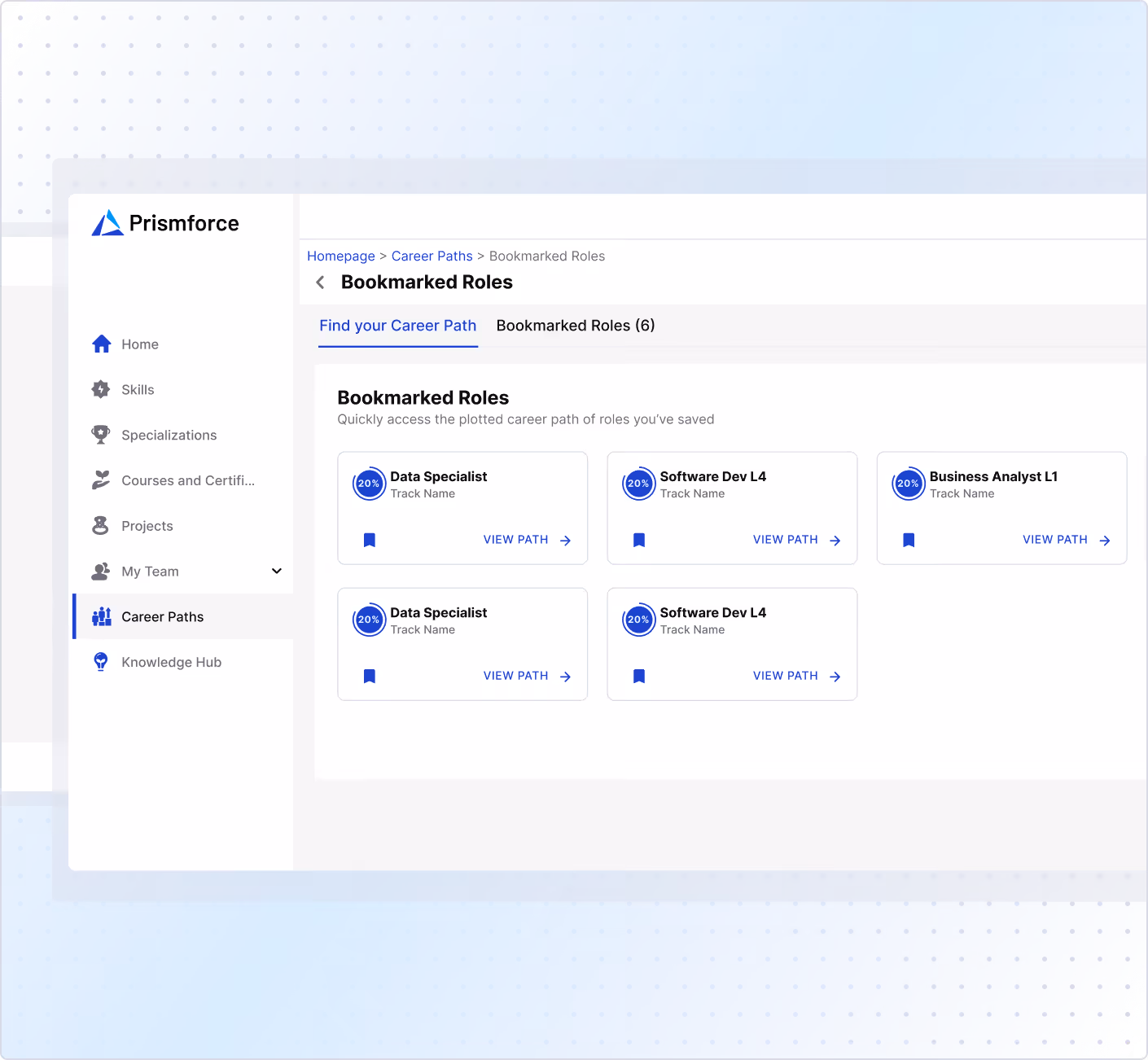Screen dimensions: 1148x1060
Task: Open the Find your Career Path tab
Action: tap(397, 326)
